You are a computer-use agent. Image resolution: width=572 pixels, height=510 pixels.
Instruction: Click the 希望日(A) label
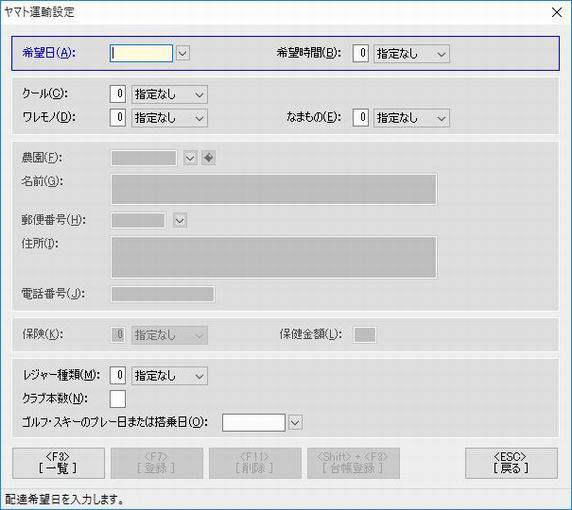tap(49, 53)
